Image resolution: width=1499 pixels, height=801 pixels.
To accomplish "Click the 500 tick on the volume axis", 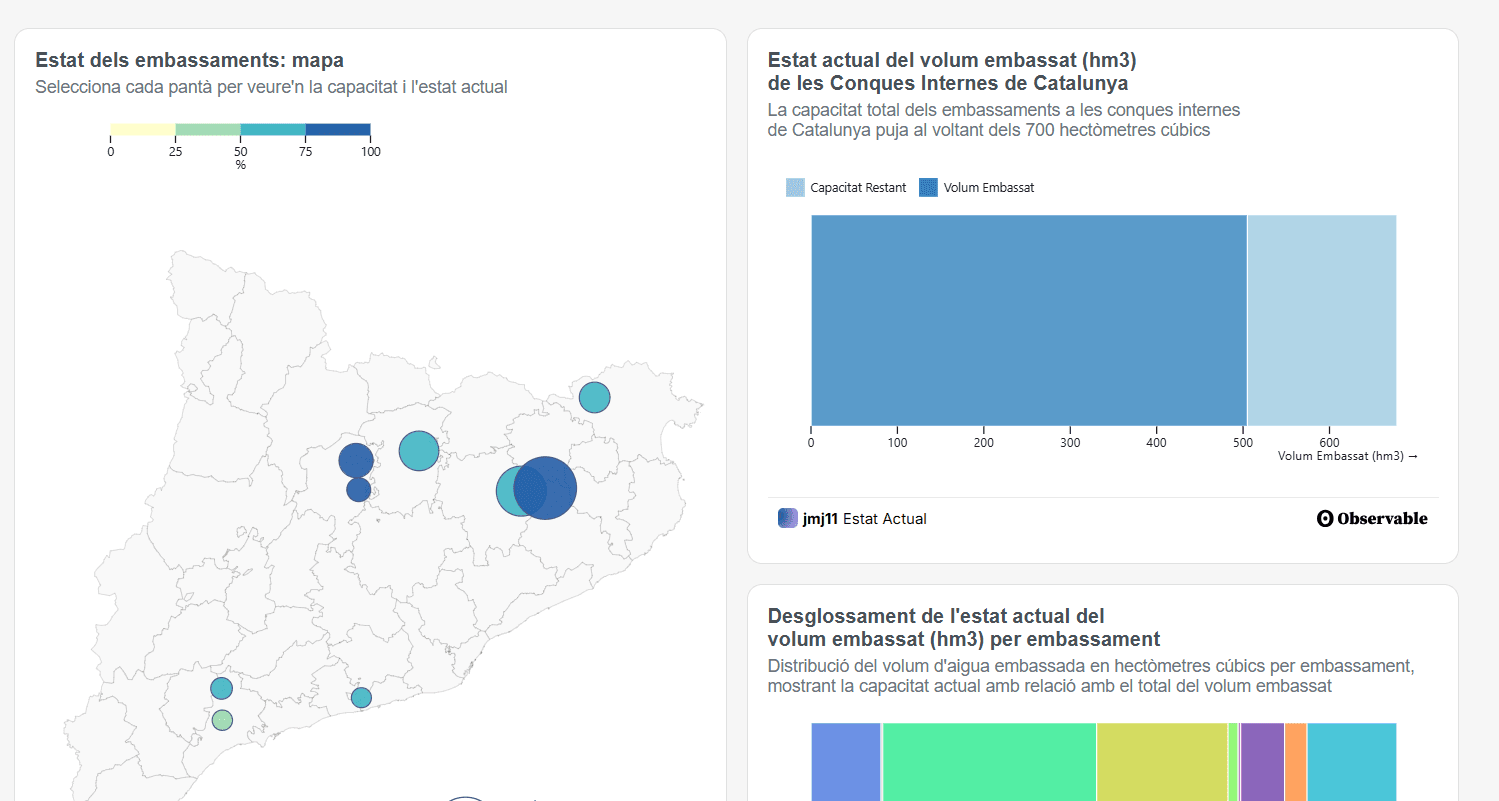I will coord(1243,442).
